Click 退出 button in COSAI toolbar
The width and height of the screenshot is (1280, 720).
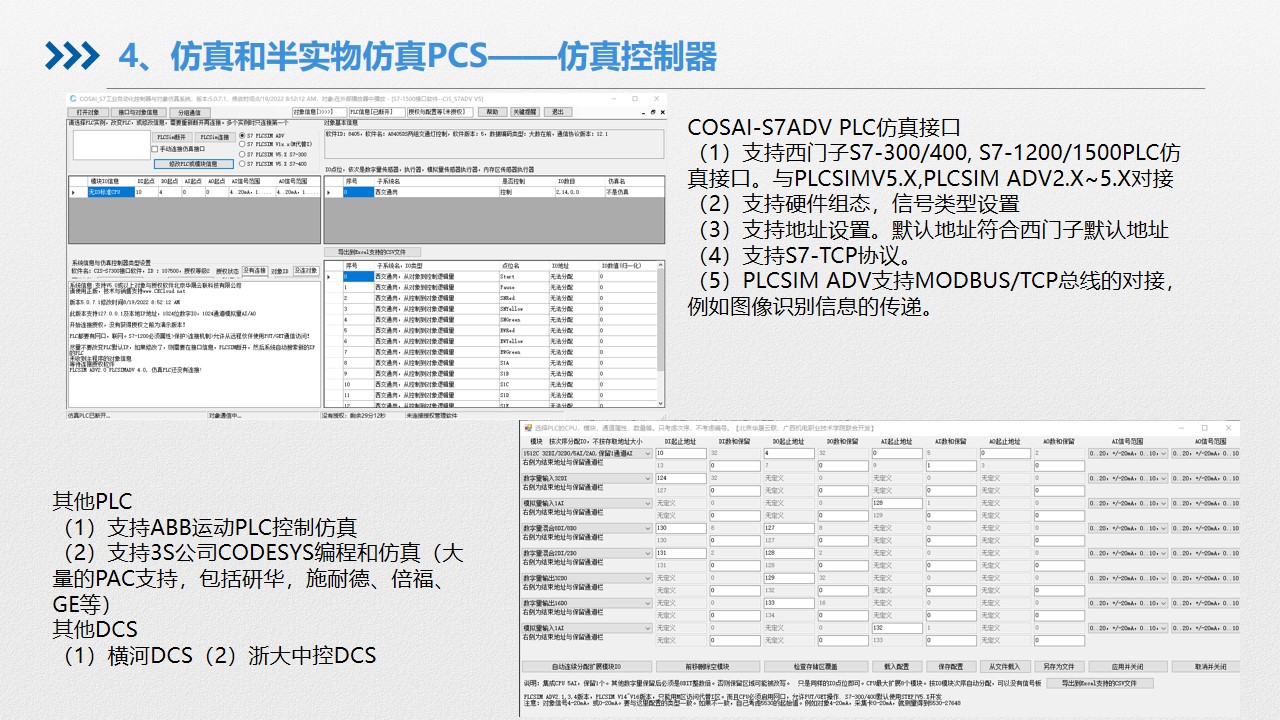click(557, 112)
